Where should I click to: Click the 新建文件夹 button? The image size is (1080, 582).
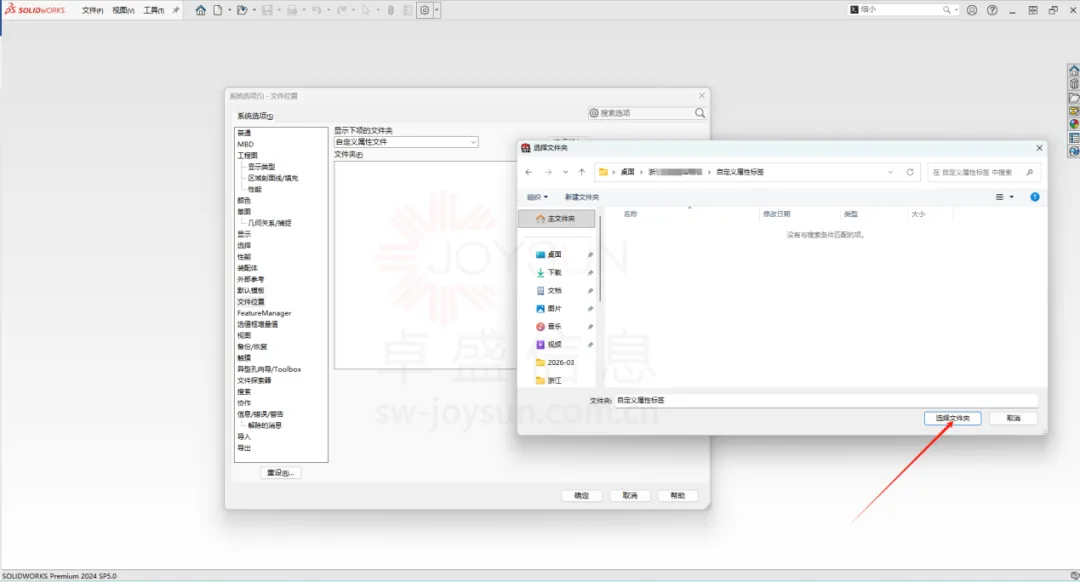582,197
